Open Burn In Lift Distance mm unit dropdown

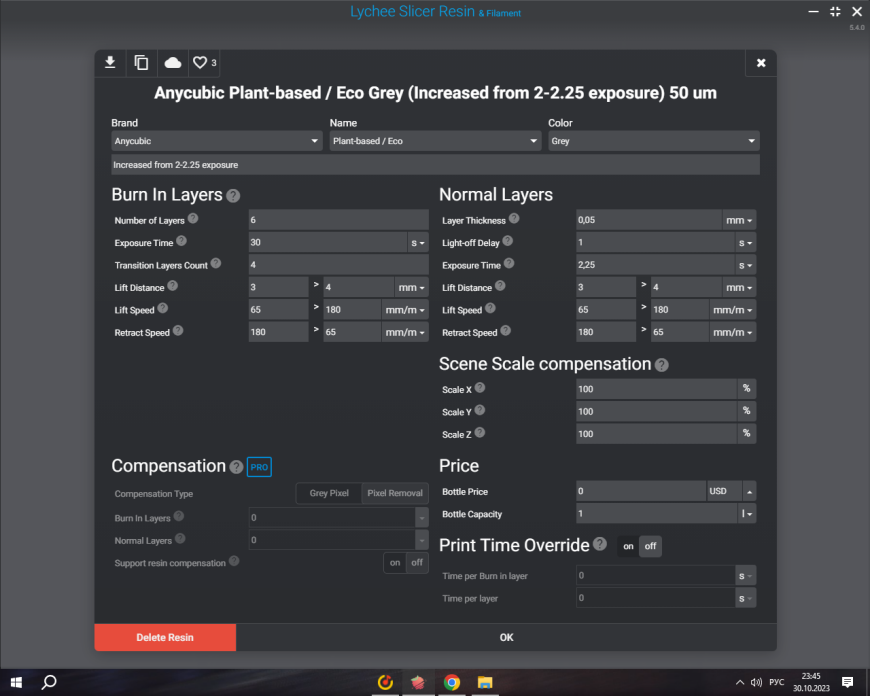[411, 288]
